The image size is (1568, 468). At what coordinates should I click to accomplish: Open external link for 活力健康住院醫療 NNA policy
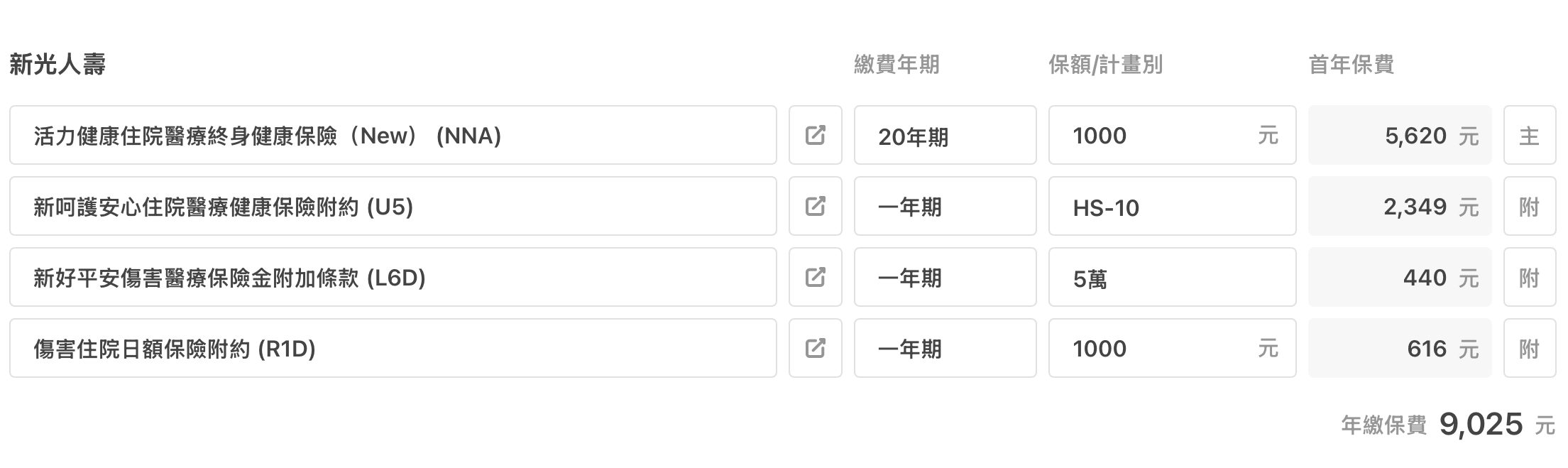pos(815,135)
